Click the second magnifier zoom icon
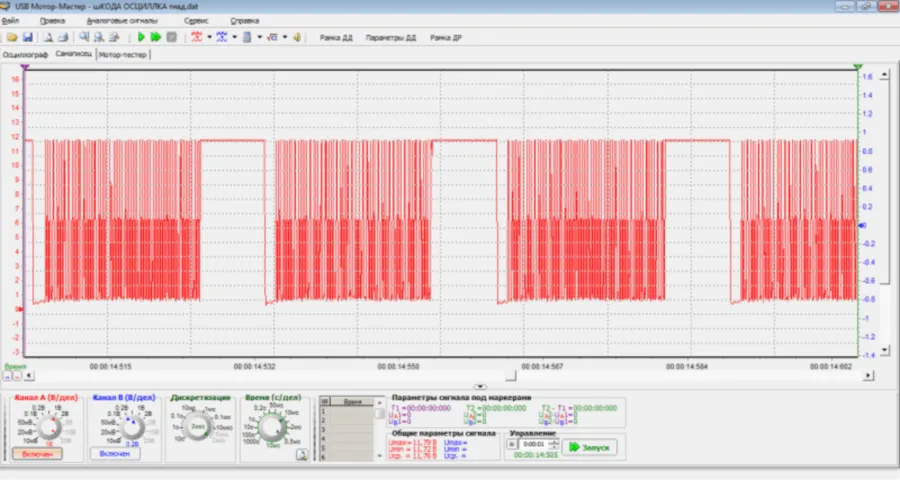 (99, 37)
